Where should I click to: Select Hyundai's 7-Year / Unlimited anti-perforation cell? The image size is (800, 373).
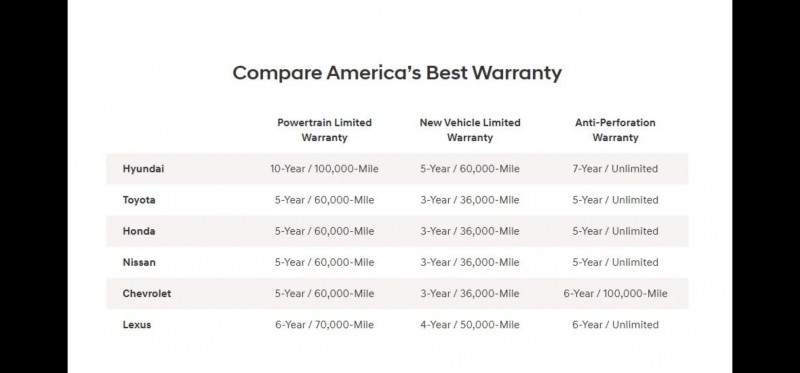tap(615, 169)
